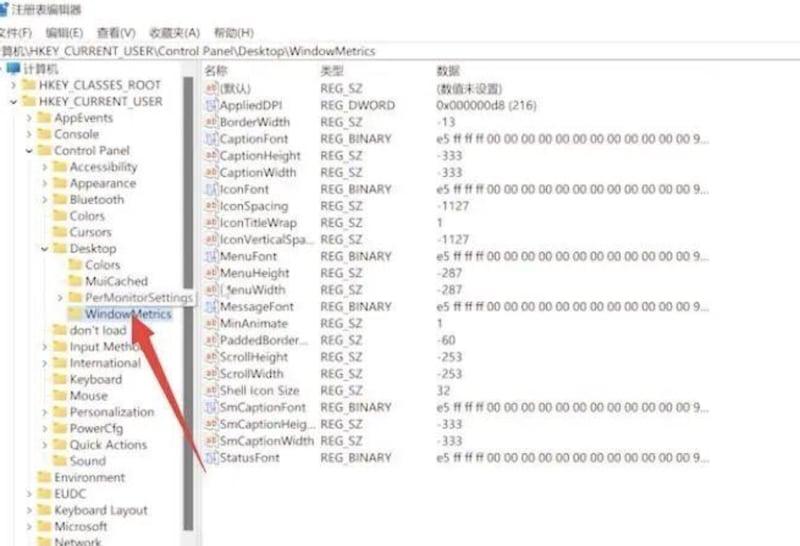
Task: Expand the PerMonitorSettings key chevron
Action: (60, 297)
